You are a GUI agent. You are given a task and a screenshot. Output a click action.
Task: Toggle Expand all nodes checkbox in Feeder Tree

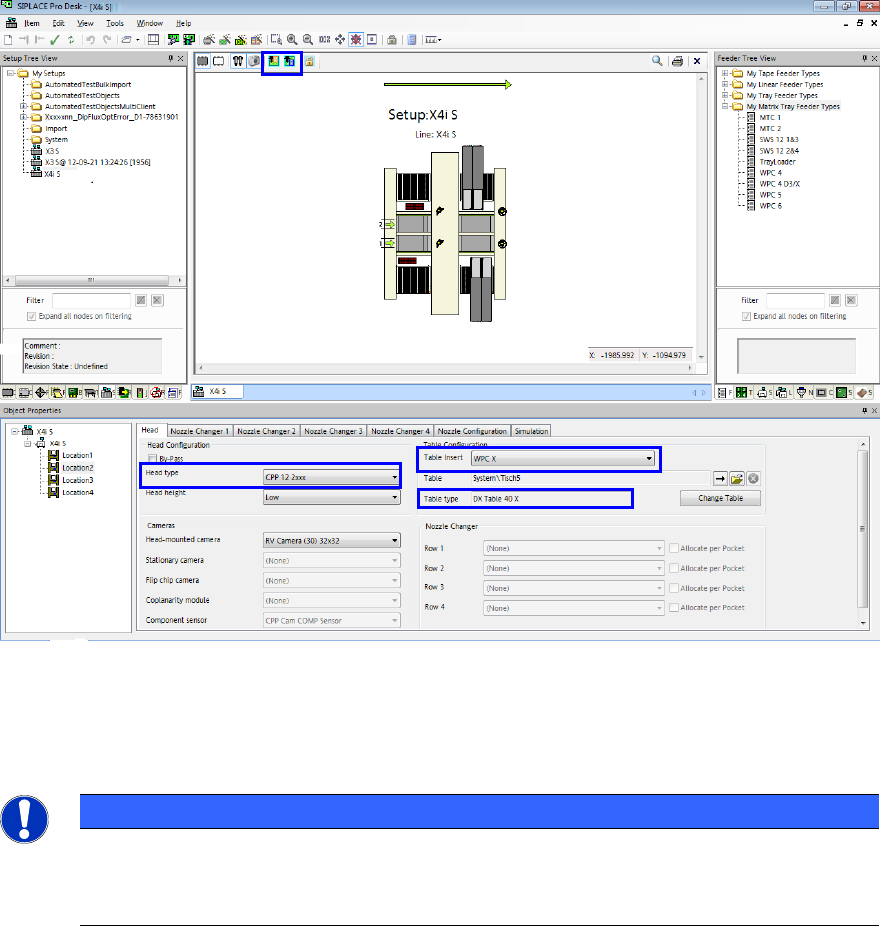pos(746,317)
